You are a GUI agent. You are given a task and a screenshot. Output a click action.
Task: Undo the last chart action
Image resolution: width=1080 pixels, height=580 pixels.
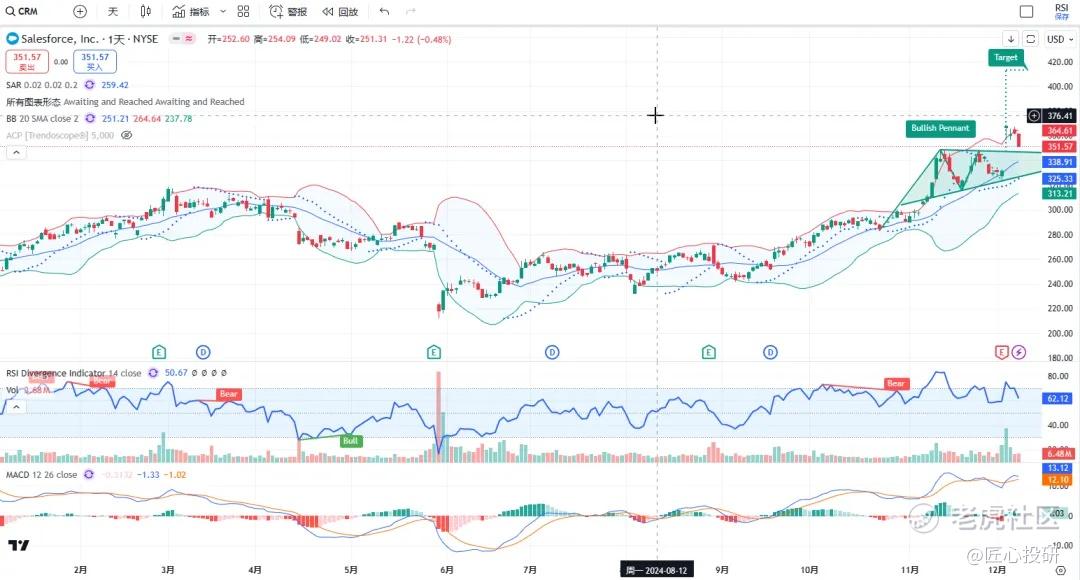[x=384, y=11]
